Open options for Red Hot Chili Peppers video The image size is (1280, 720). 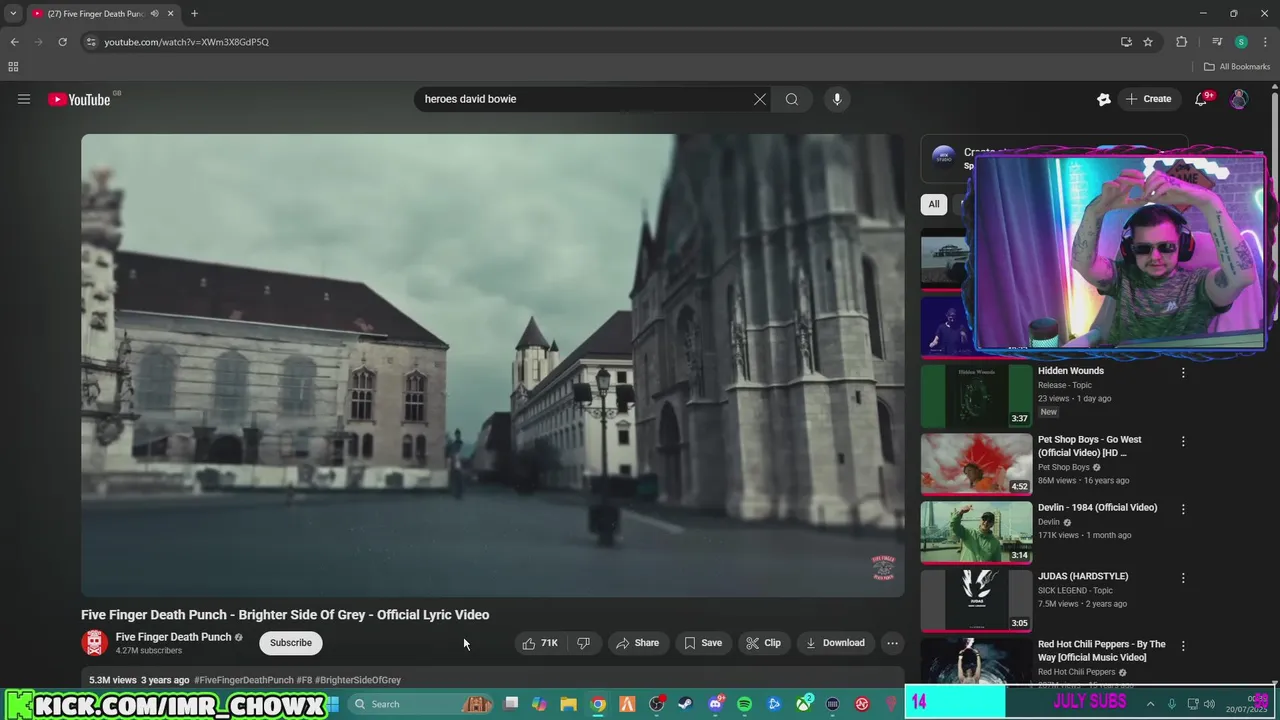coord(1183,646)
